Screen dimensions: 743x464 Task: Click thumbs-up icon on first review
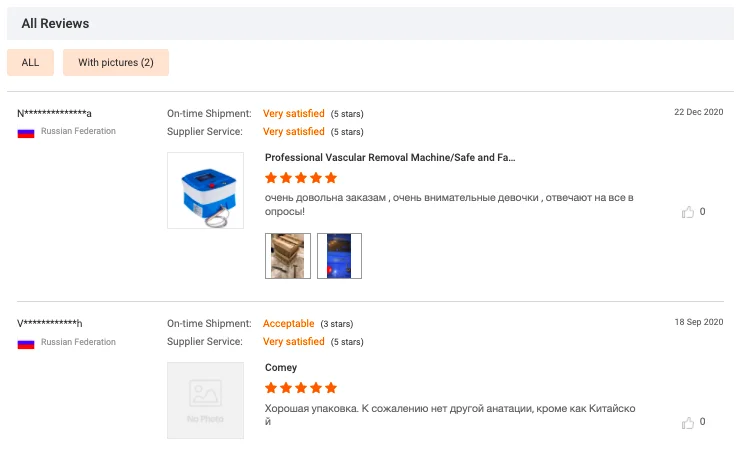tap(688, 212)
